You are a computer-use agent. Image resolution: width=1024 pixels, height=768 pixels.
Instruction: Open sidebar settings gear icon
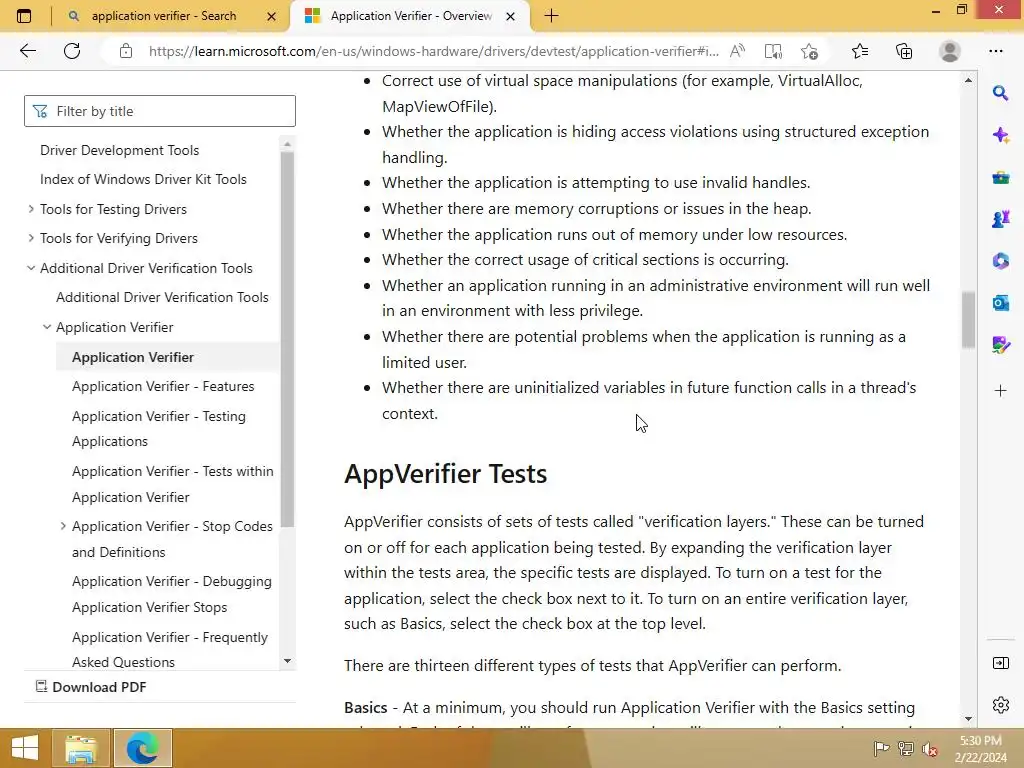(1000, 705)
